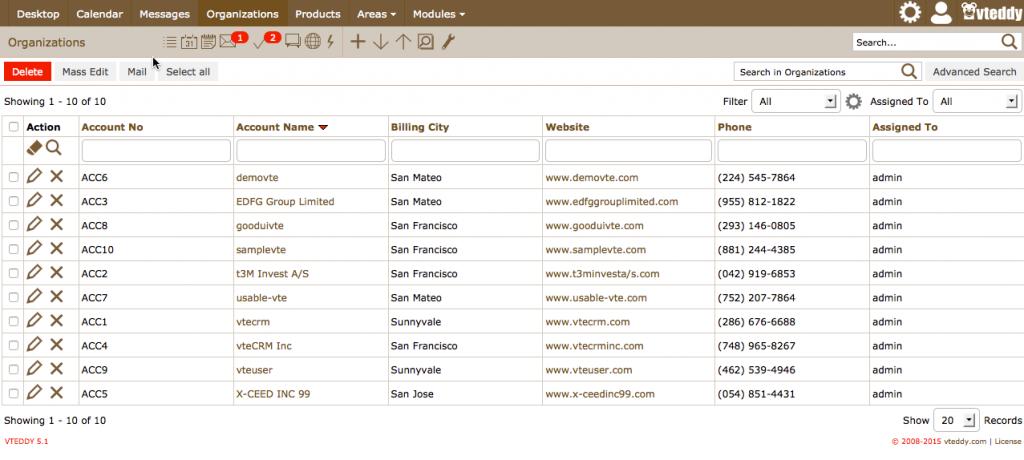Open the Filter dropdown
The height and width of the screenshot is (460, 1024).
(x=795, y=101)
